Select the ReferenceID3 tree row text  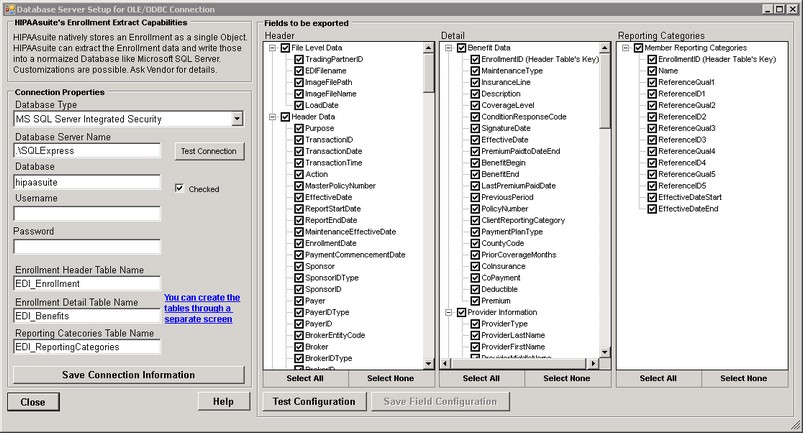(682, 140)
